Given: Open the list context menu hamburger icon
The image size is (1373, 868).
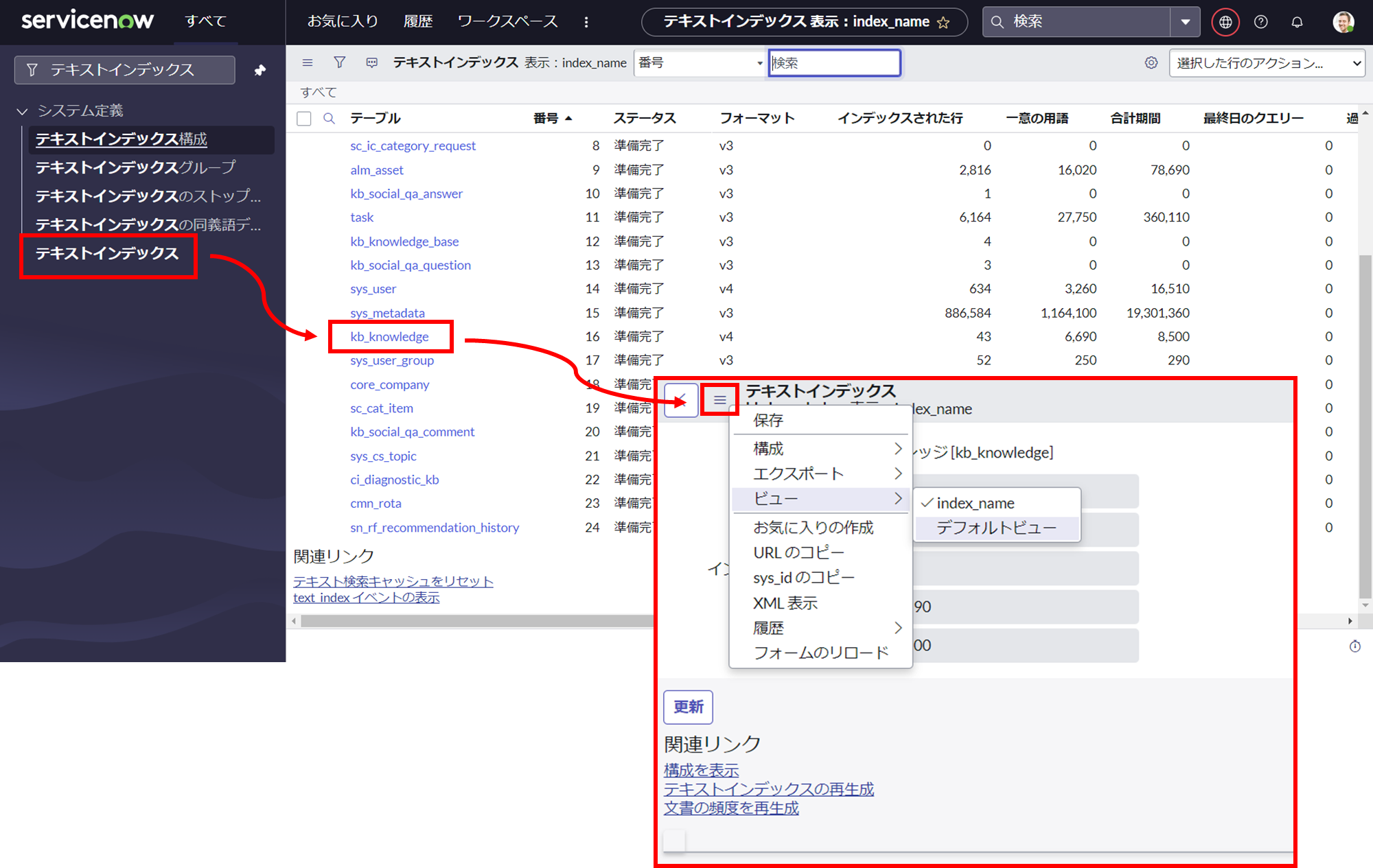Looking at the screenshot, I should point(307,62).
